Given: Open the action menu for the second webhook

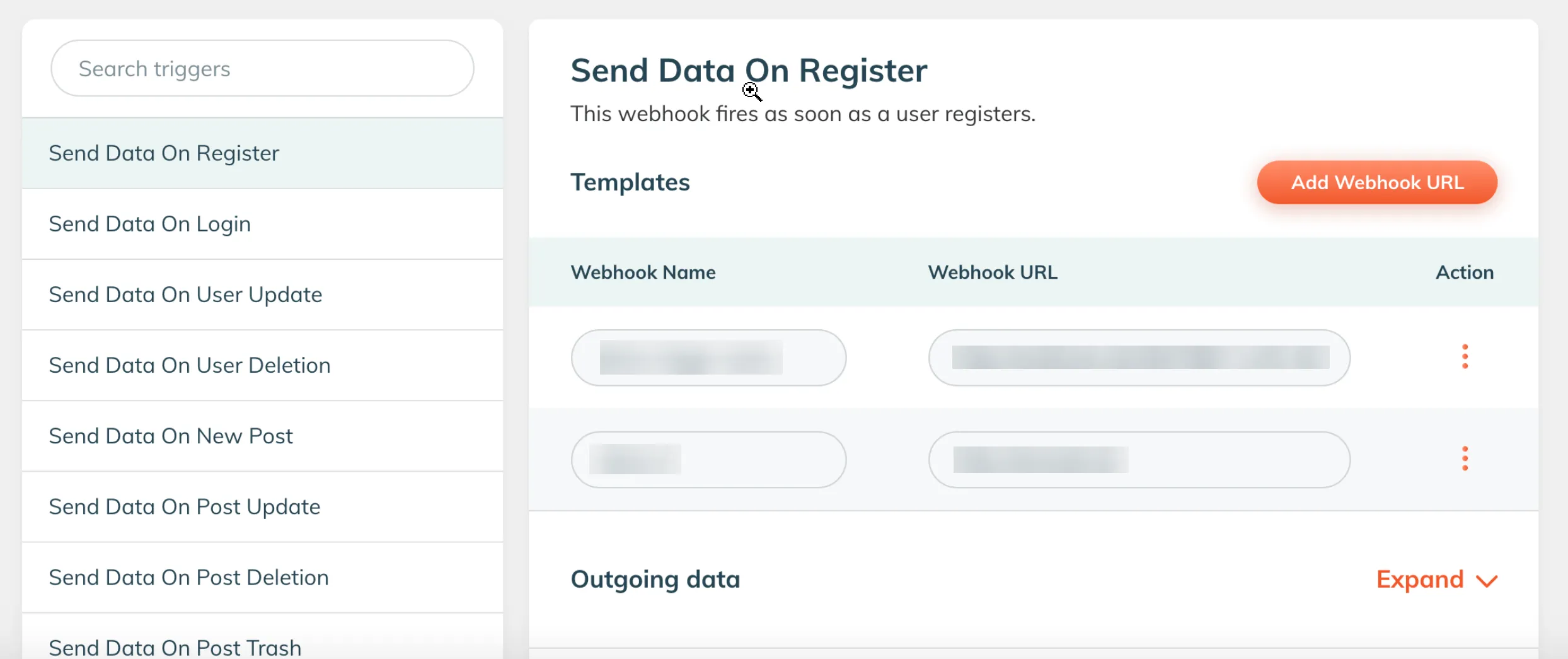Looking at the screenshot, I should (1465, 458).
